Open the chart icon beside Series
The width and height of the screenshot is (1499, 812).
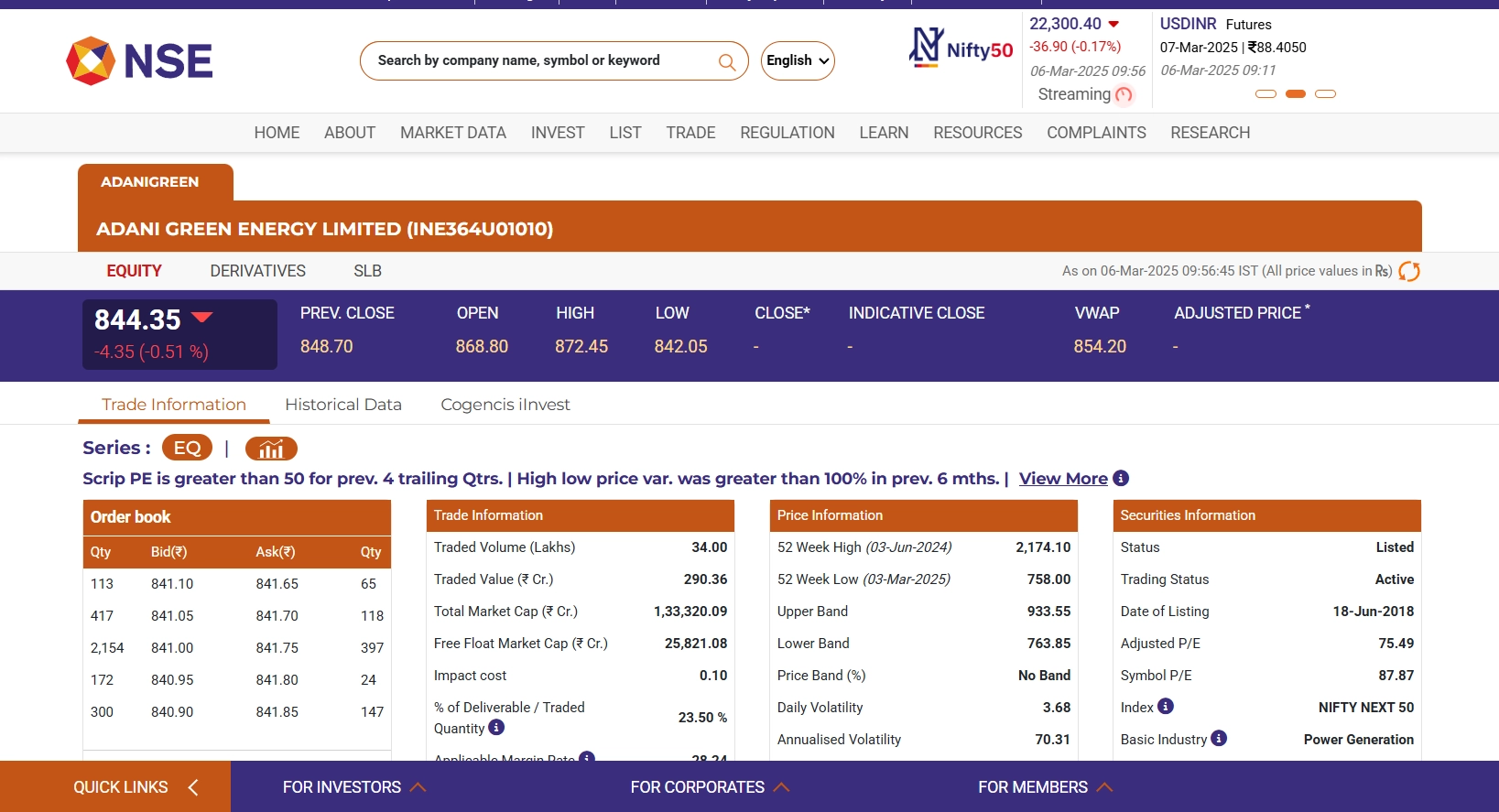(x=271, y=449)
